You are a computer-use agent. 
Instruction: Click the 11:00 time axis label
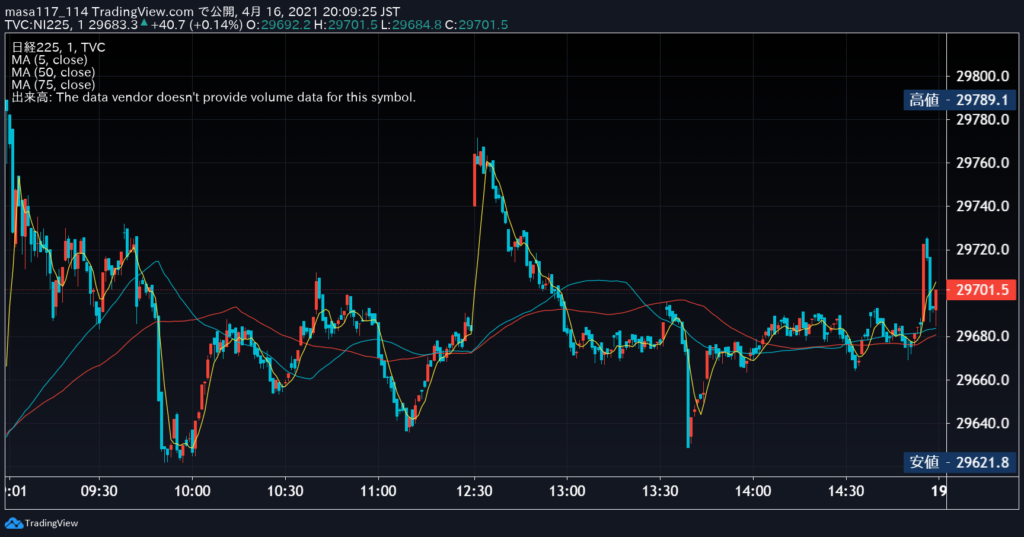[x=378, y=491]
